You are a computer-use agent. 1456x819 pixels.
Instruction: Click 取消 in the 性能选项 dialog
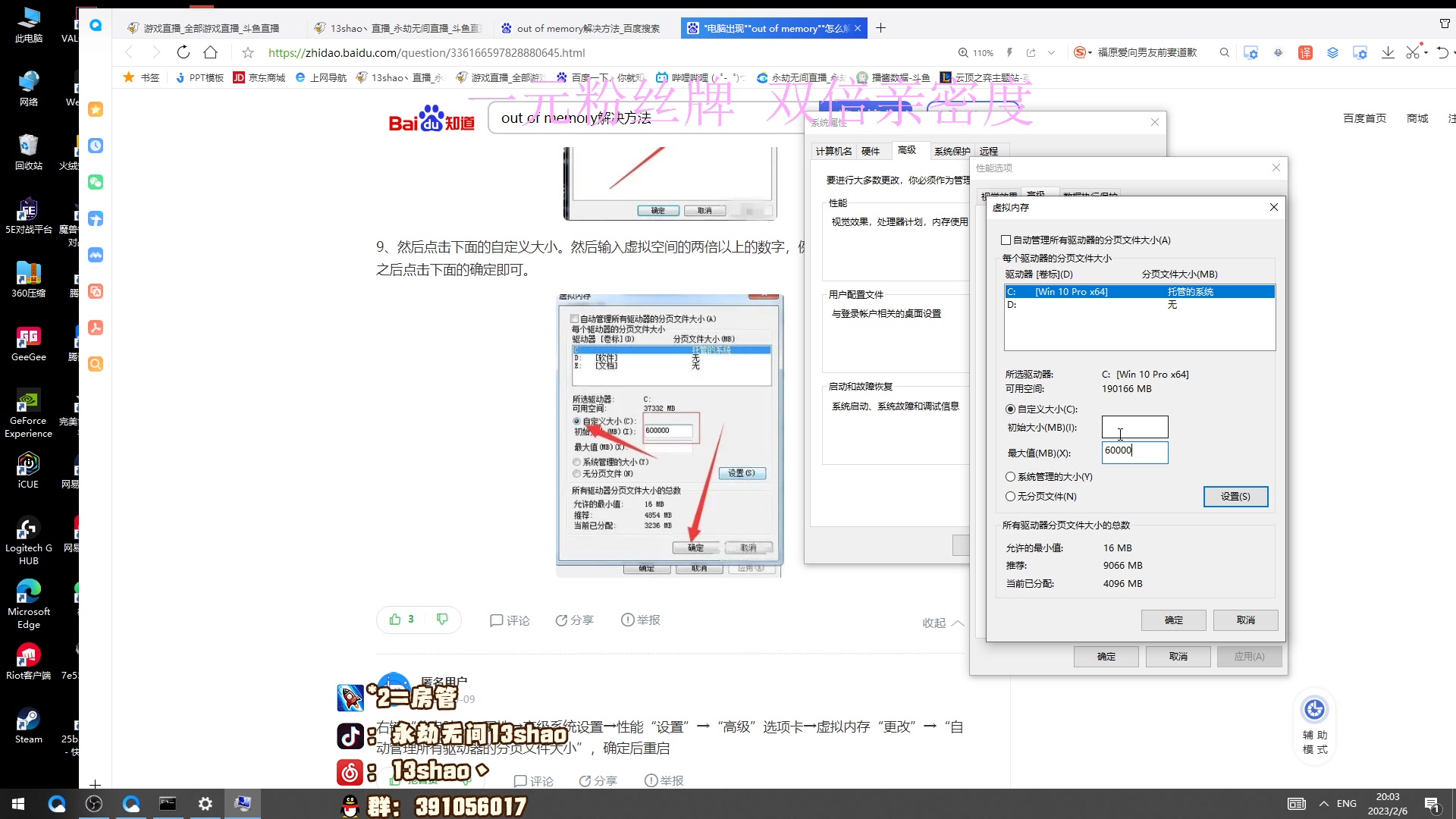tap(1178, 657)
